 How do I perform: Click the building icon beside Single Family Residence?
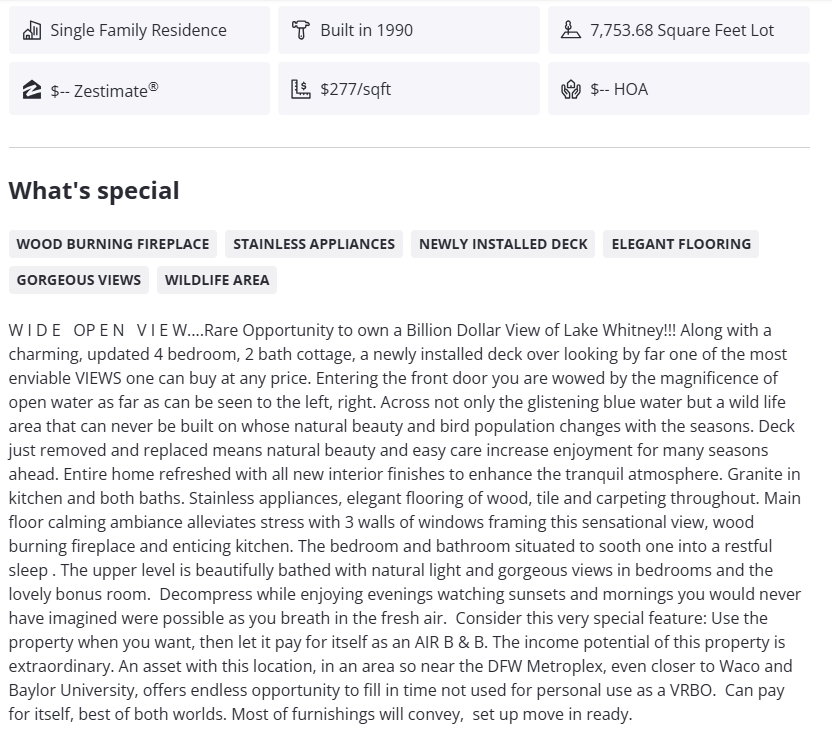[31, 30]
